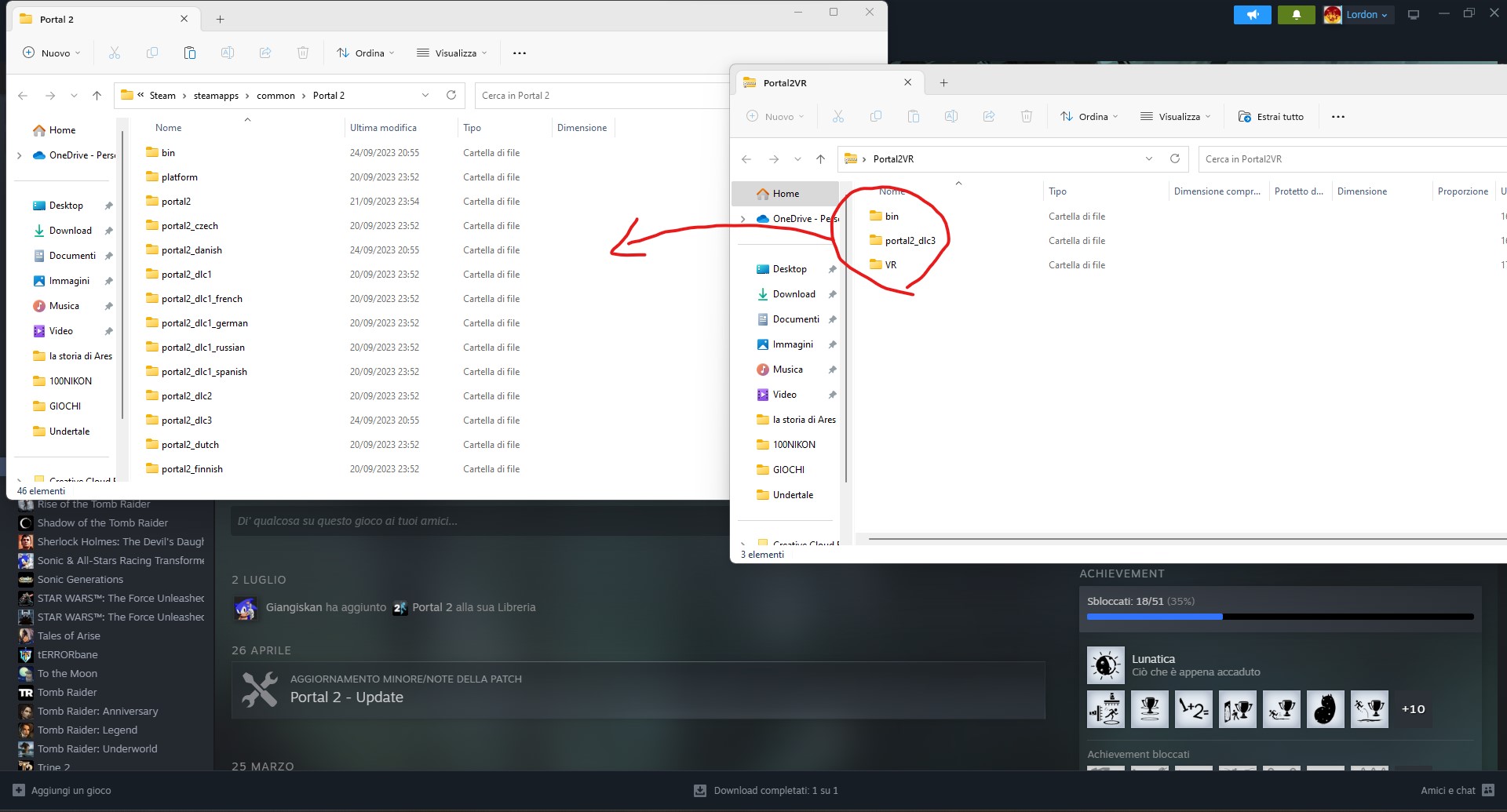Click Cerca in Portal2VR search field
Viewport: 1507px width, 812px height.
pyautogui.click(x=1352, y=158)
